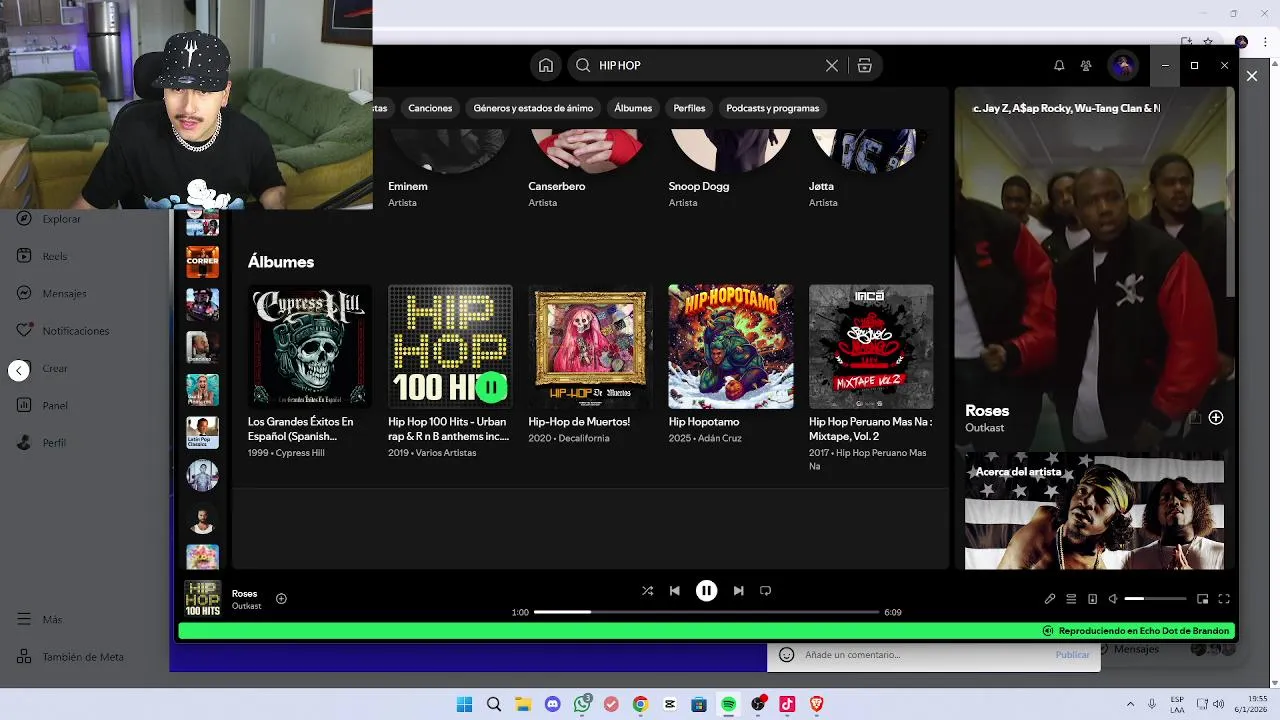
Task: Enter full screen player view
Action: point(1224,599)
